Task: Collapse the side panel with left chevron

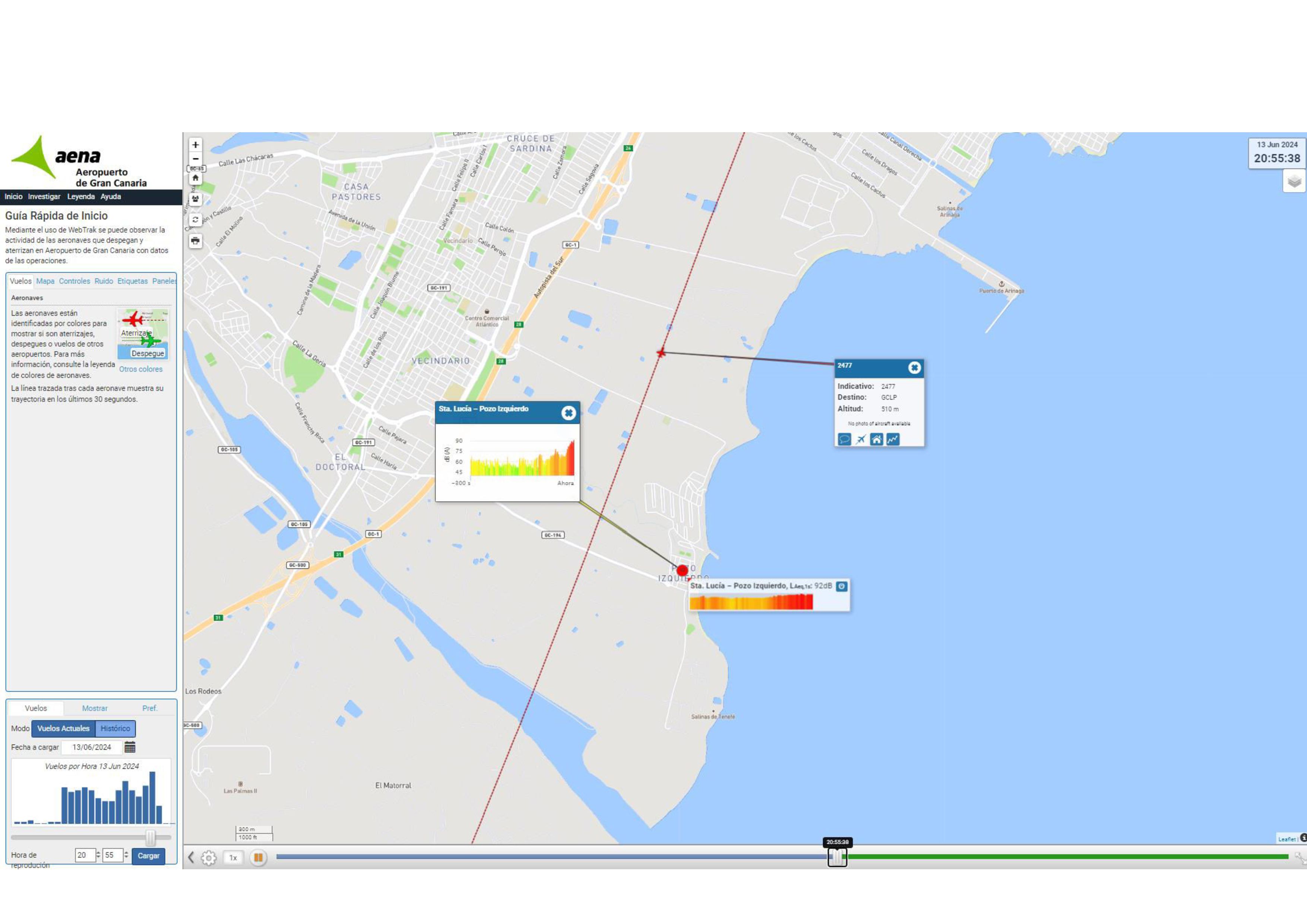Action: click(x=191, y=857)
